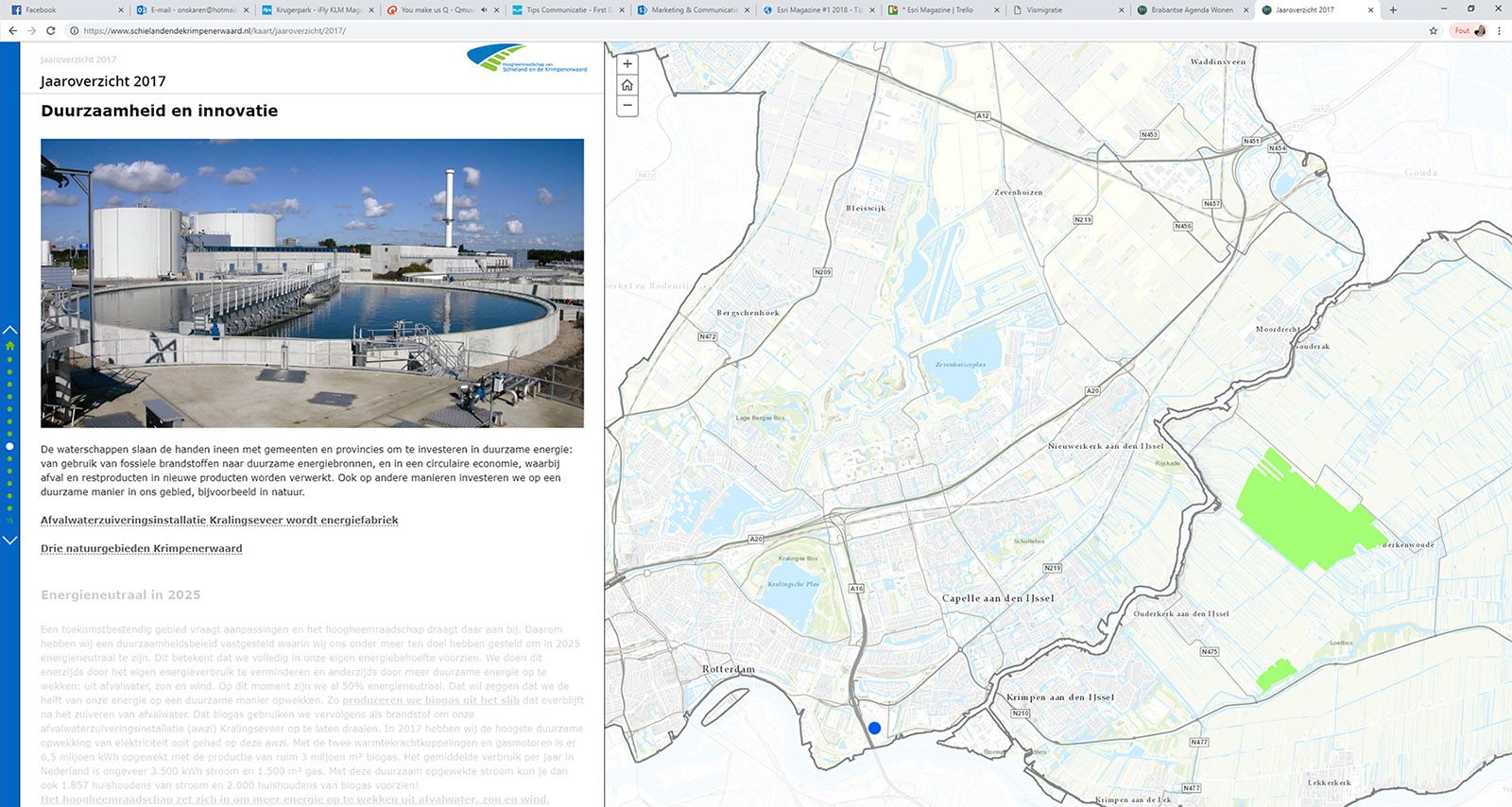Click the Waddinxveen map label
The height and width of the screenshot is (807, 1512).
(x=1218, y=61)
